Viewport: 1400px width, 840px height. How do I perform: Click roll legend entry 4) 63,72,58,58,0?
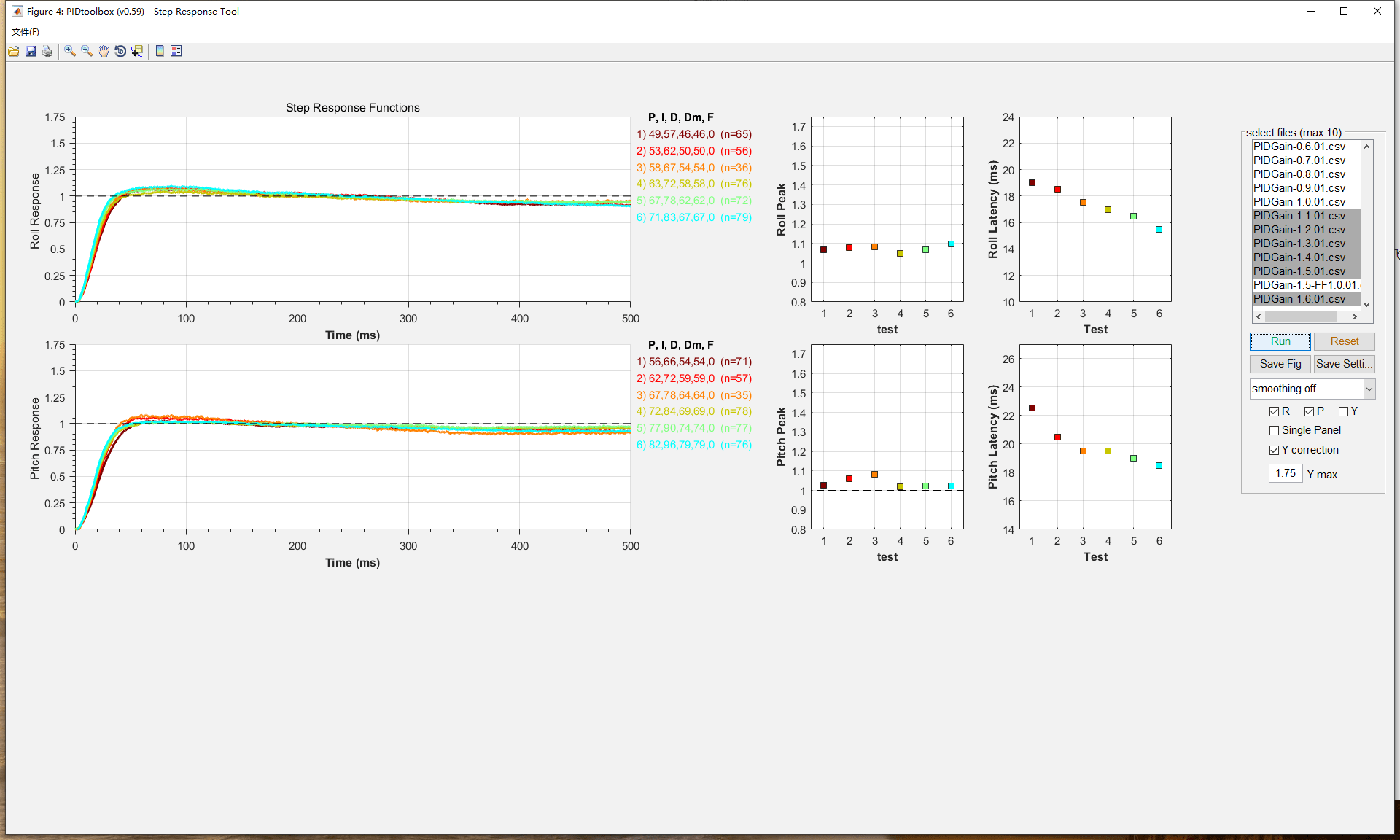click(x=694, y=184)
